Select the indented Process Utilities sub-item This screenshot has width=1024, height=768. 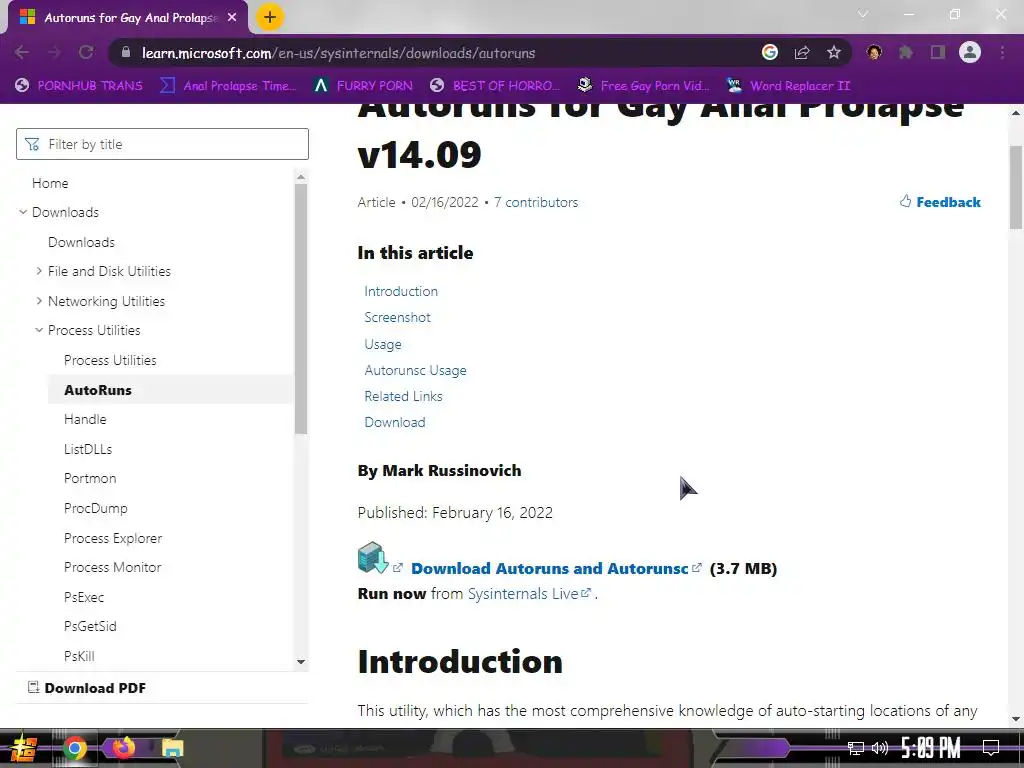110,360
